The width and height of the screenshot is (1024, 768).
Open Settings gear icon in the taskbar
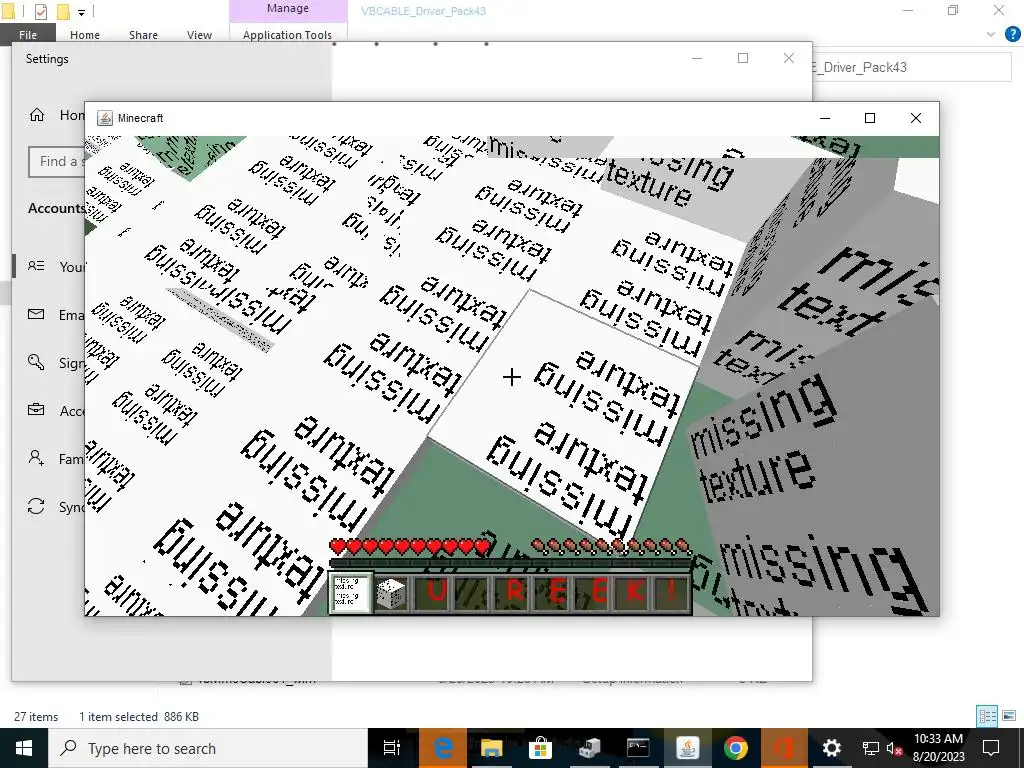point(831,748)
